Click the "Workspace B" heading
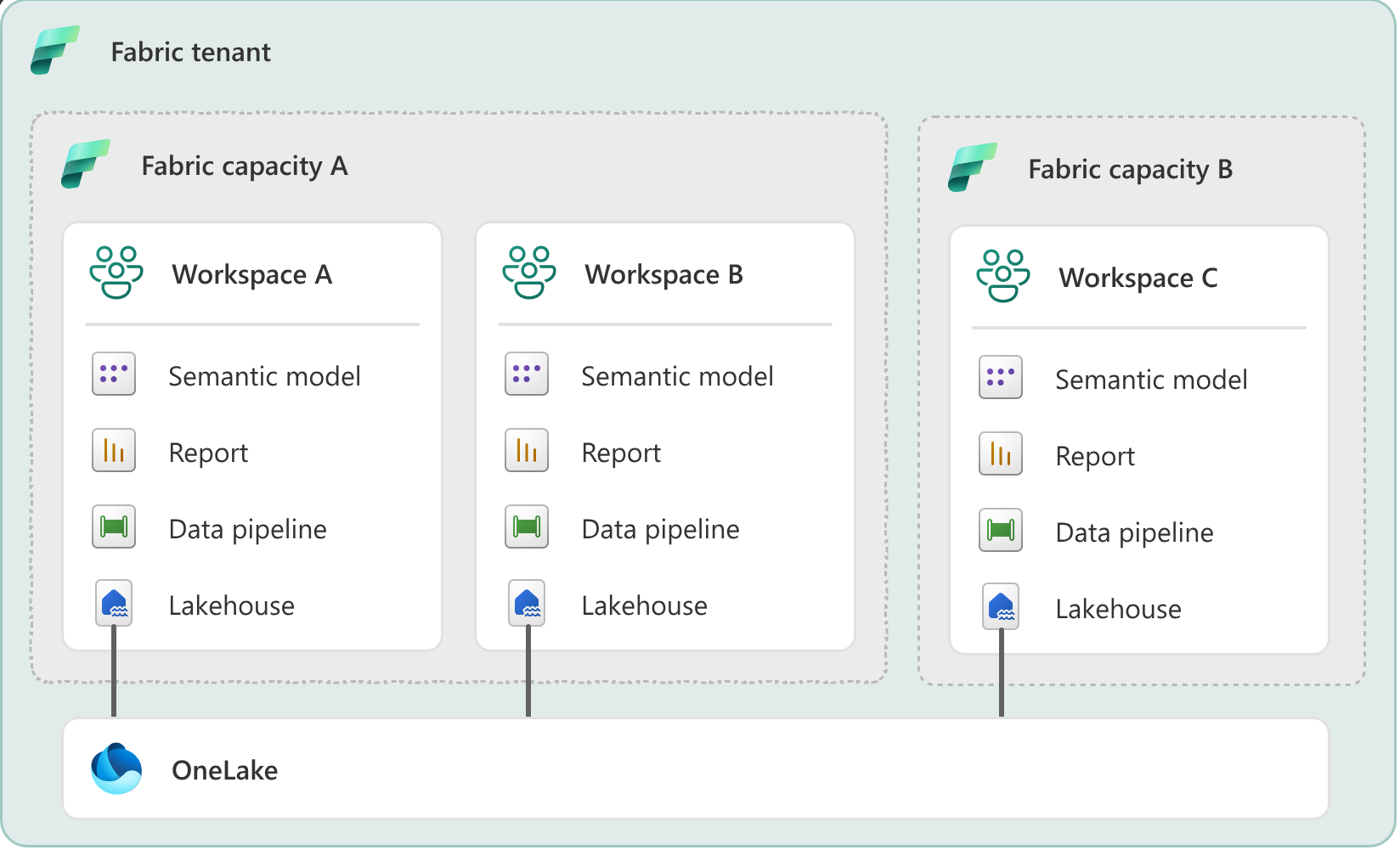The image size is (1400, 850). [x=664, y=275]
